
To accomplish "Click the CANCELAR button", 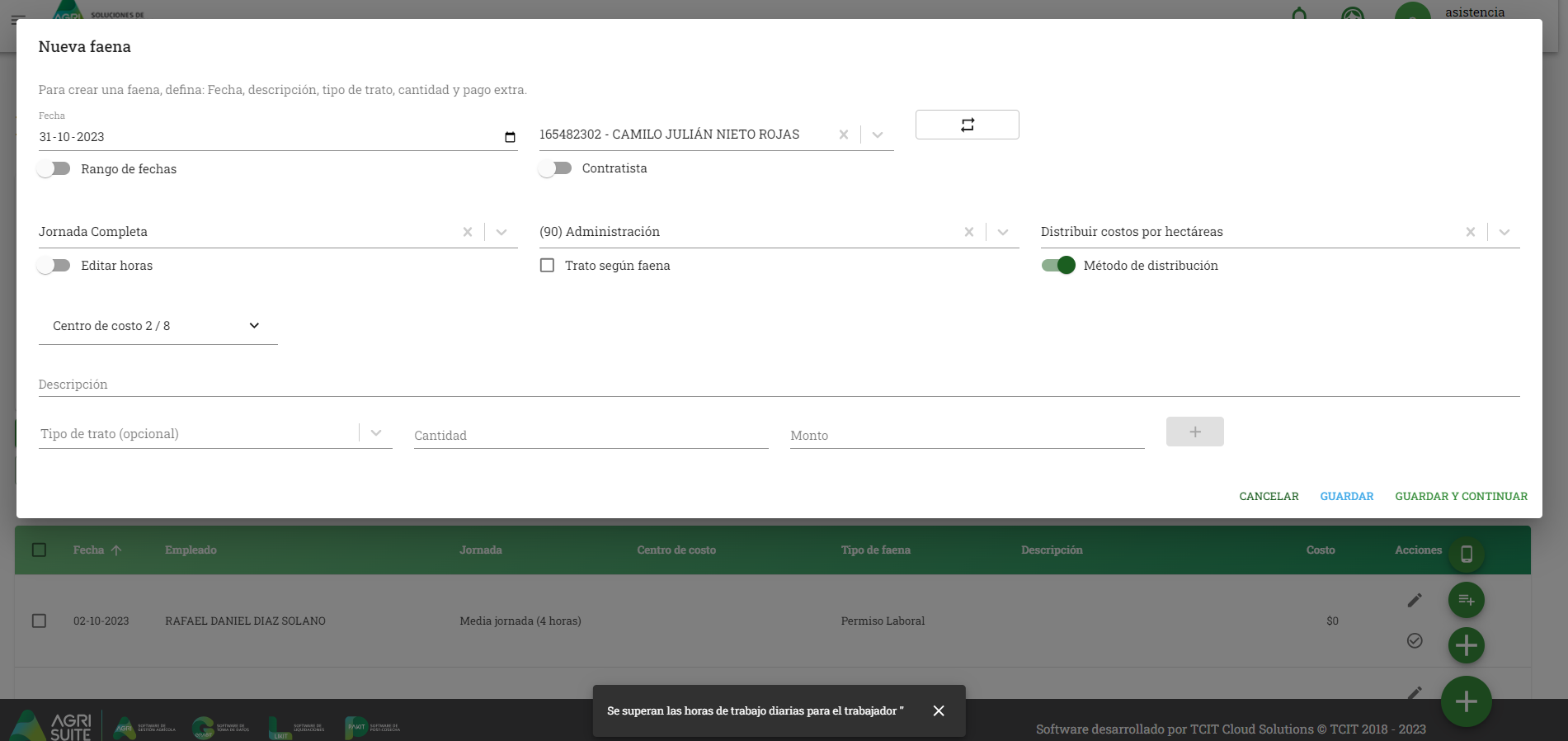I will tap(1269, 496).
